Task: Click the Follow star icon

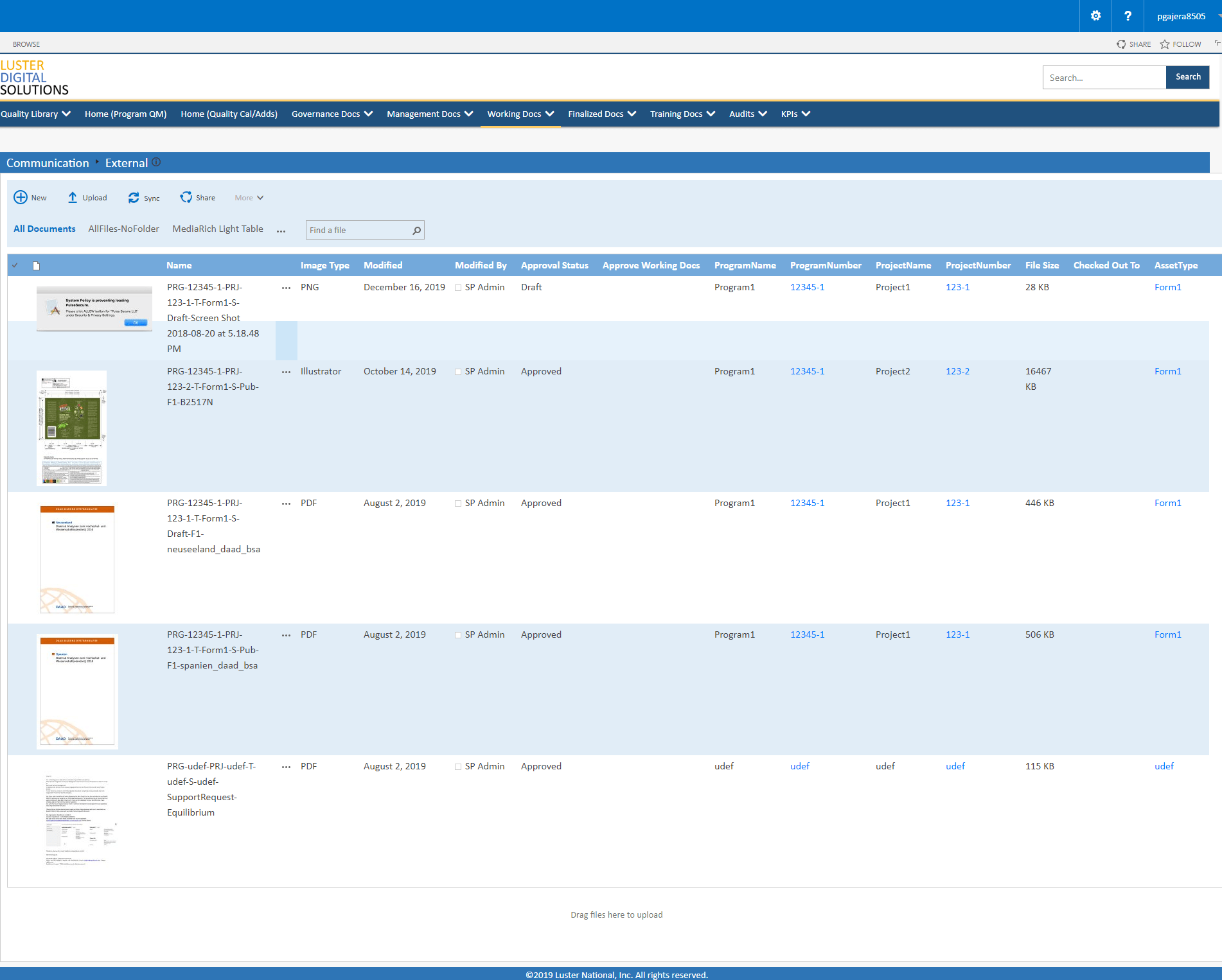Action: pyautogui.click(x=1165, y=44)
